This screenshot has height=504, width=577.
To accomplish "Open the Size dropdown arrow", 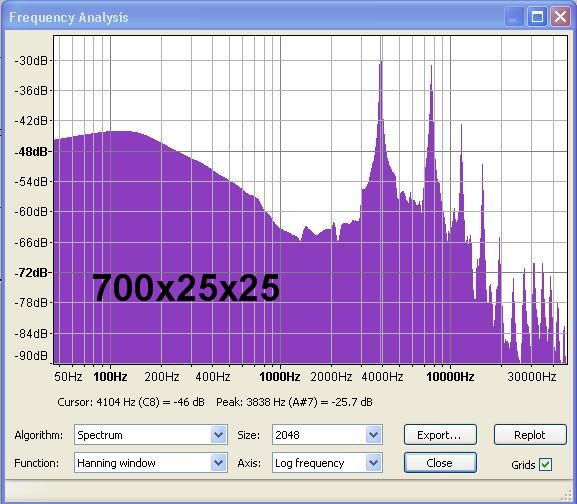I will [374, 435].
